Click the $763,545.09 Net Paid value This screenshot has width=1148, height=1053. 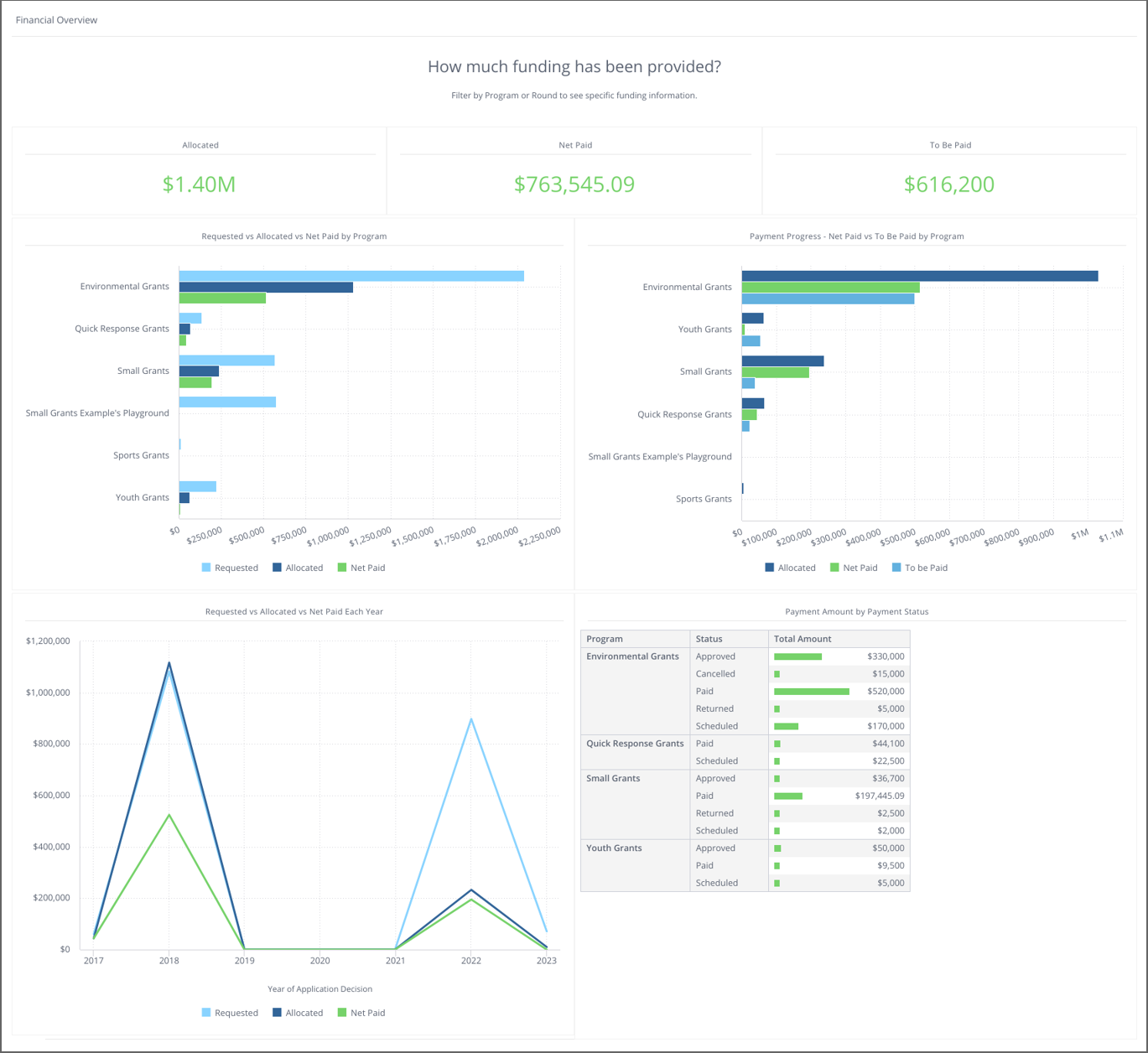(574, 184)
